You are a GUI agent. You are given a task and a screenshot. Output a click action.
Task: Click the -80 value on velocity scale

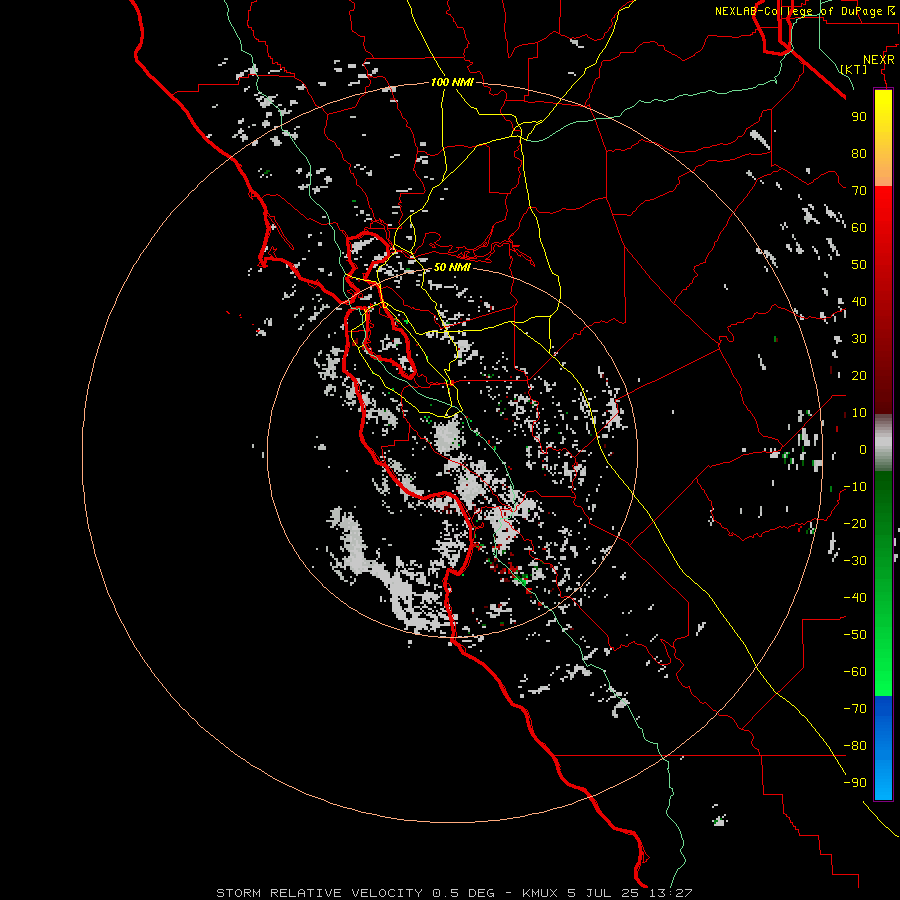coord(855,746)
